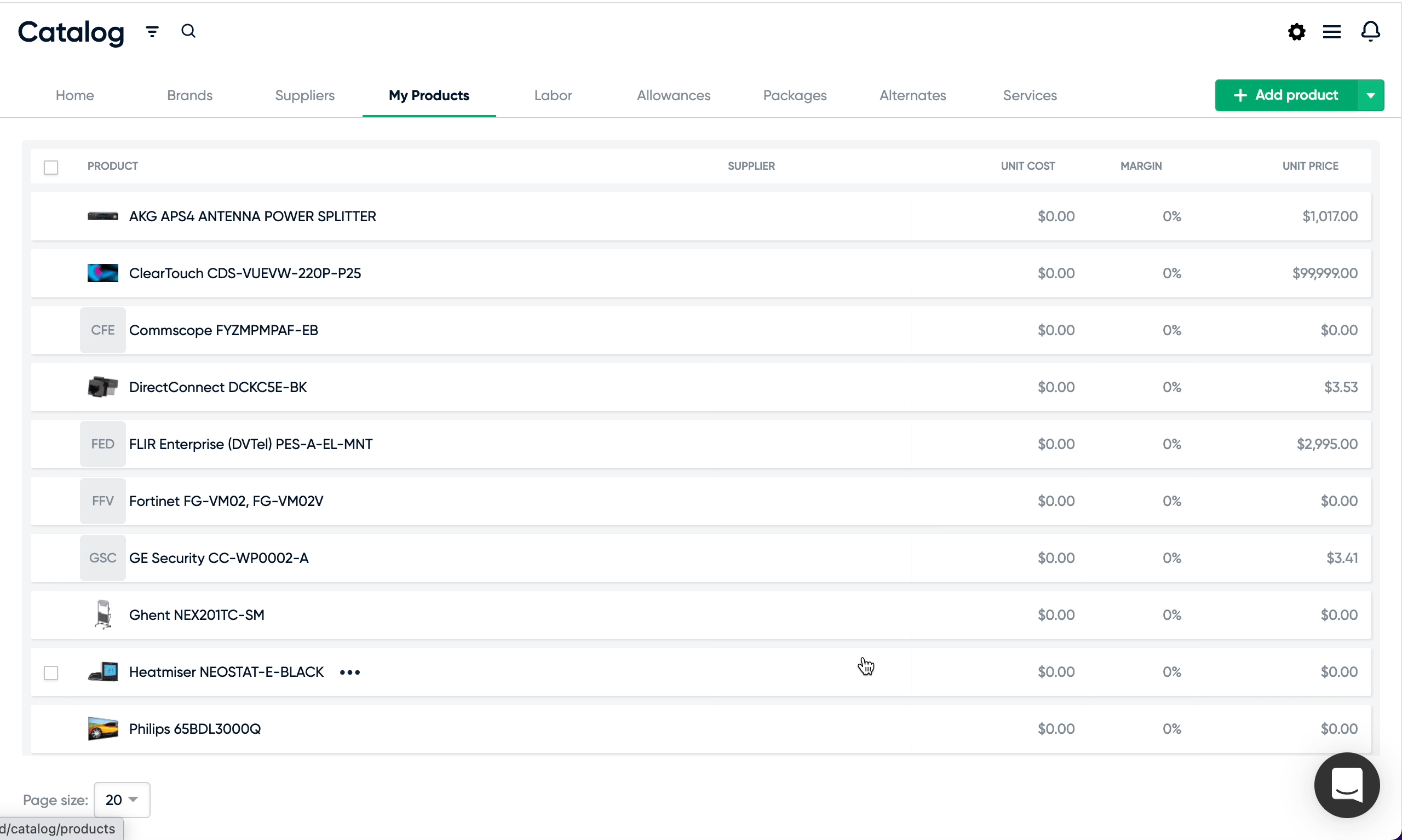
Task: Click the Philips 65BDL3000Q product row
Action: tap(700, 728)
